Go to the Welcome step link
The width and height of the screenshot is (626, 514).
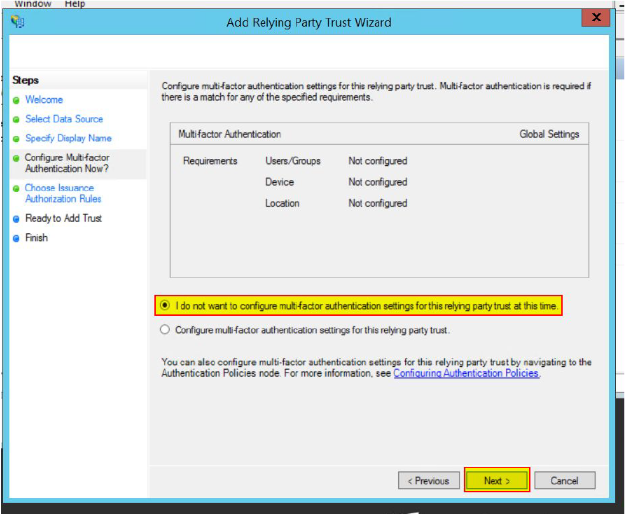(44, 100)
